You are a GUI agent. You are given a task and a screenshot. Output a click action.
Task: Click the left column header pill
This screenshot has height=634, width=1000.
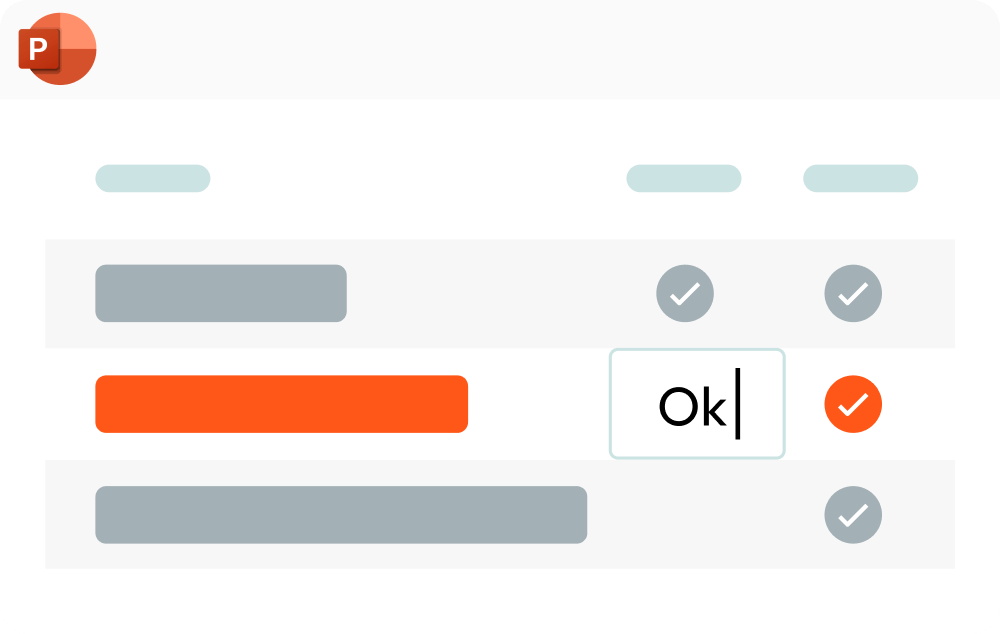click(153, 179)
